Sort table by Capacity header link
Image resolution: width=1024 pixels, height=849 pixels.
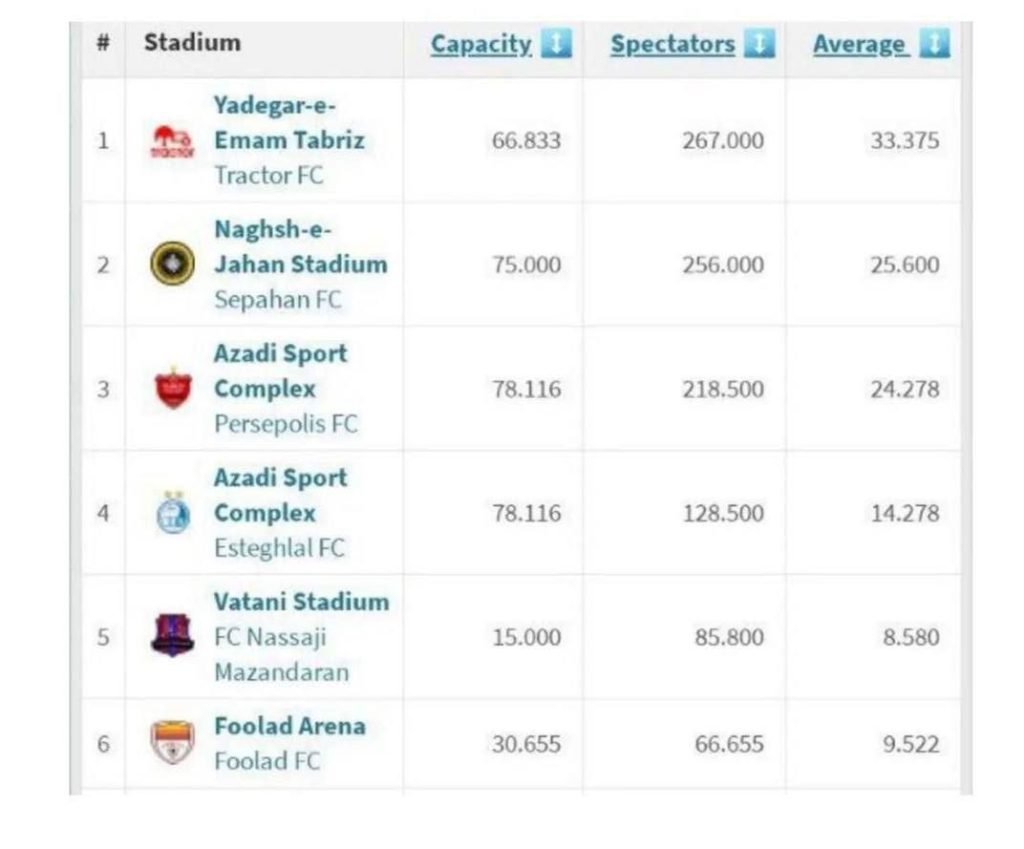pyautogui.click(x=481, y=44)
